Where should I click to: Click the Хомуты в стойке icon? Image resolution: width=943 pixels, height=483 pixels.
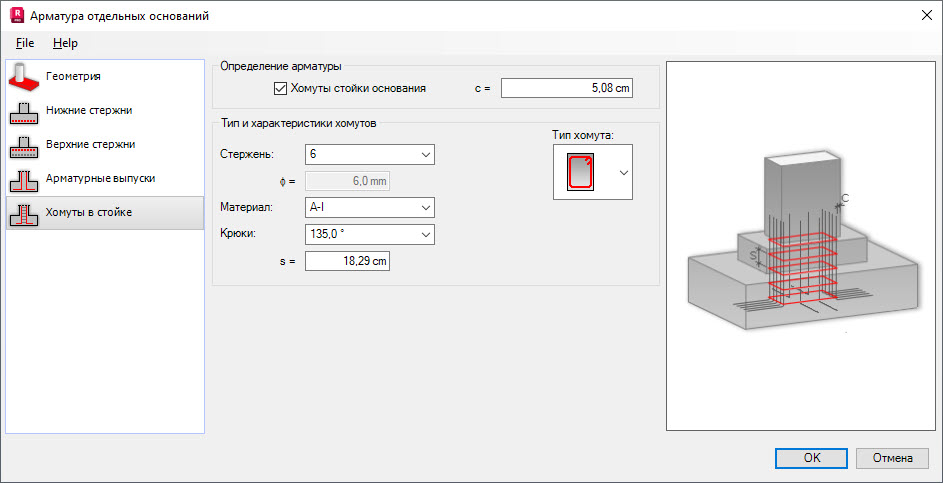pos(23,213)
